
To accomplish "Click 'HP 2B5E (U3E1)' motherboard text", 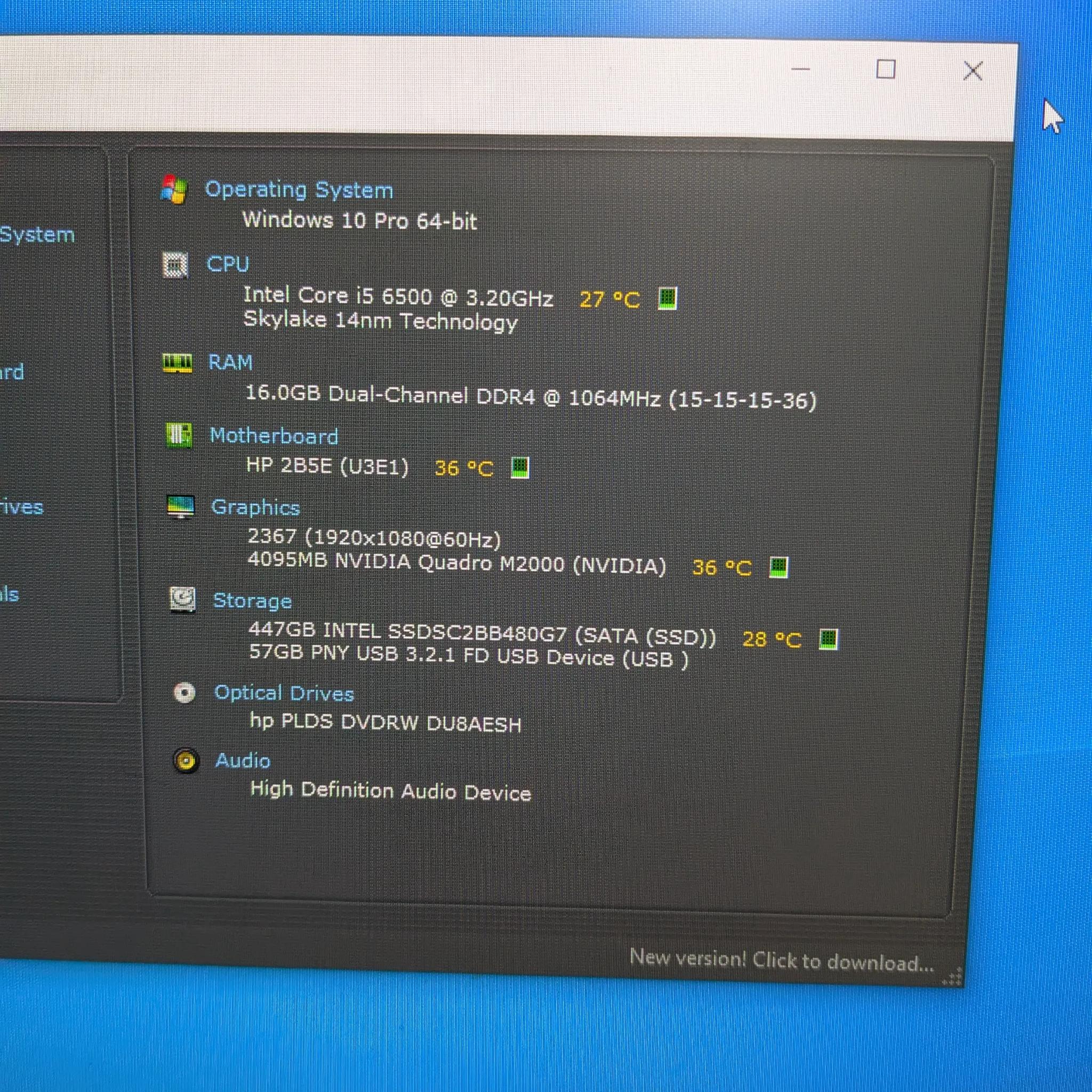I will coord(327,467).
